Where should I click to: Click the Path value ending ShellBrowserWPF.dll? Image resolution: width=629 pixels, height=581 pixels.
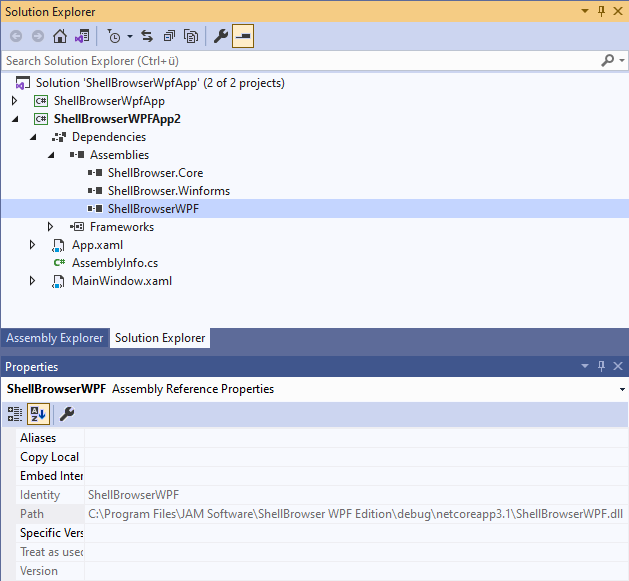coord(355,514)
